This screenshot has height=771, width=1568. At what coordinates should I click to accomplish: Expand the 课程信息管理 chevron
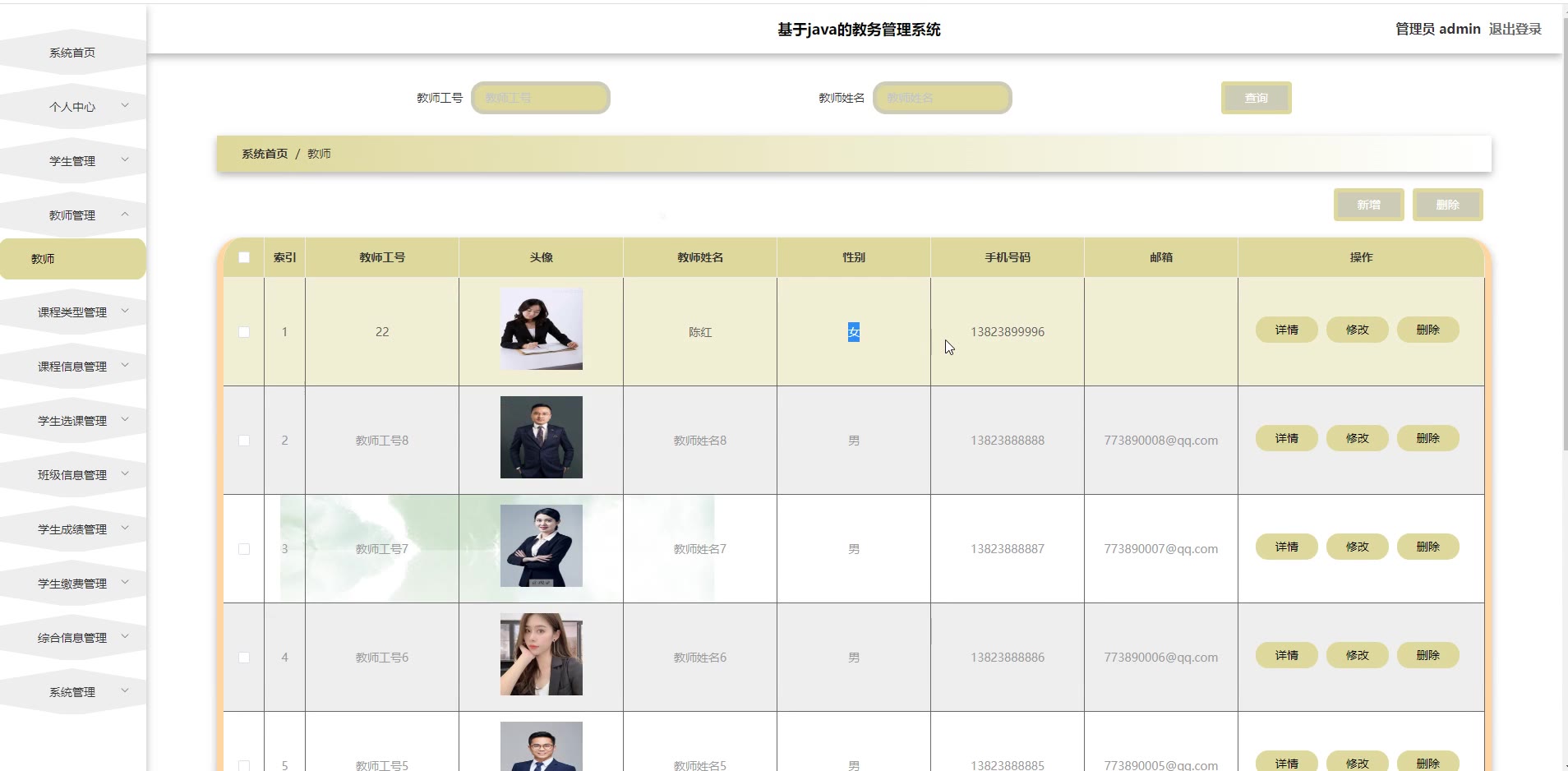(x=125, y=365)
